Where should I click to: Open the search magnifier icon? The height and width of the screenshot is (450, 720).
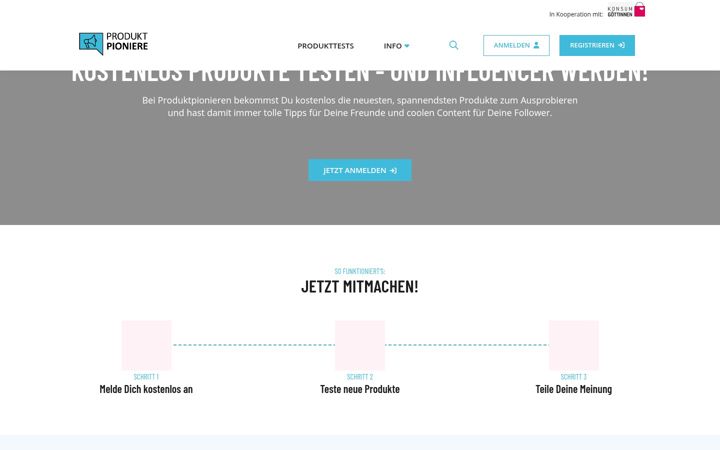453,45
